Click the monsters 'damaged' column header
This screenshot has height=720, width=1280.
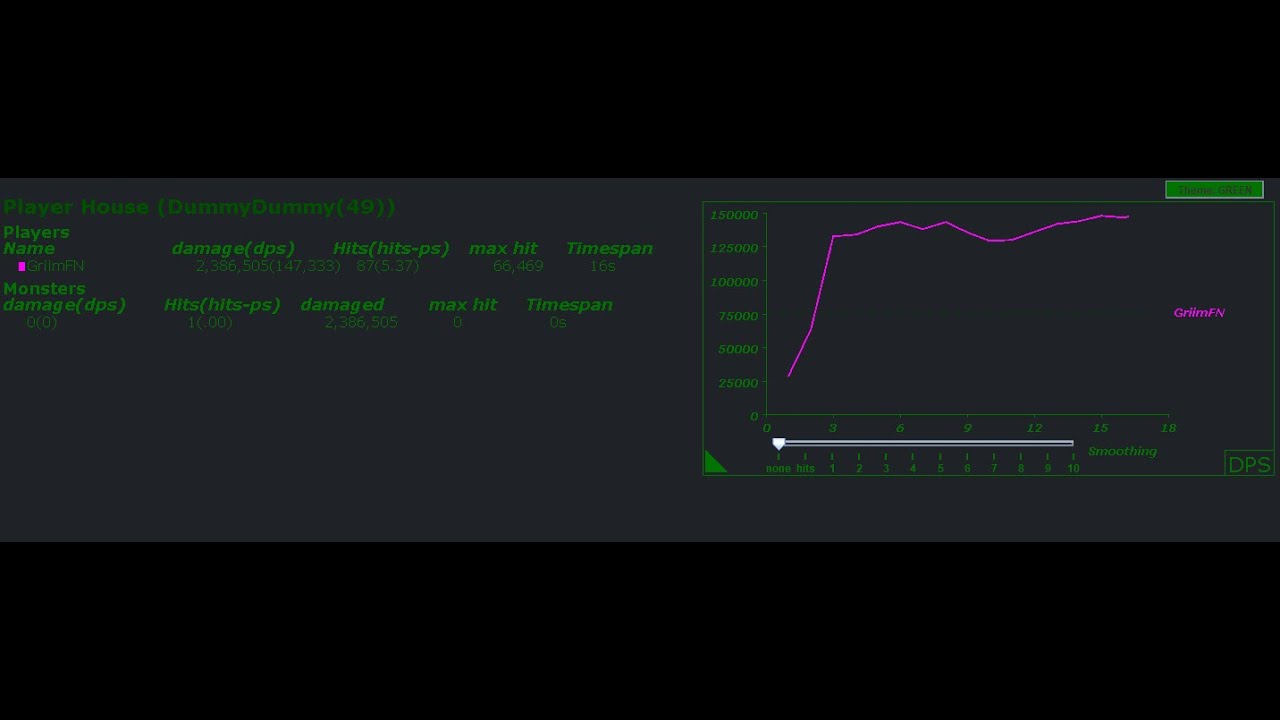pyautogui.click(x=342, y=305)
